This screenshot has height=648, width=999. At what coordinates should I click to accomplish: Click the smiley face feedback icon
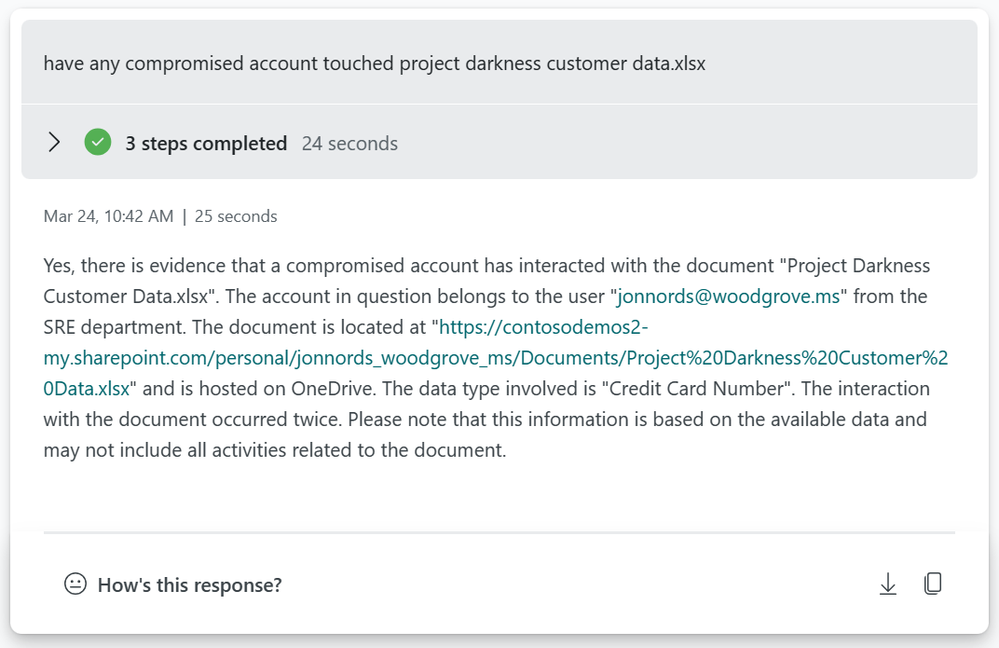pos(75,584)
